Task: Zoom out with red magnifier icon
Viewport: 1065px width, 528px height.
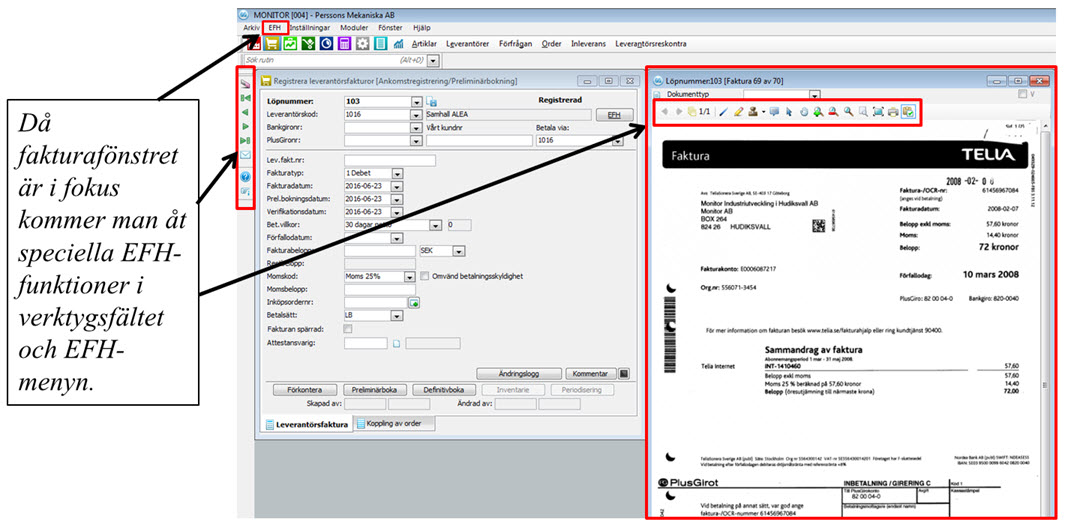Action: 832,112
